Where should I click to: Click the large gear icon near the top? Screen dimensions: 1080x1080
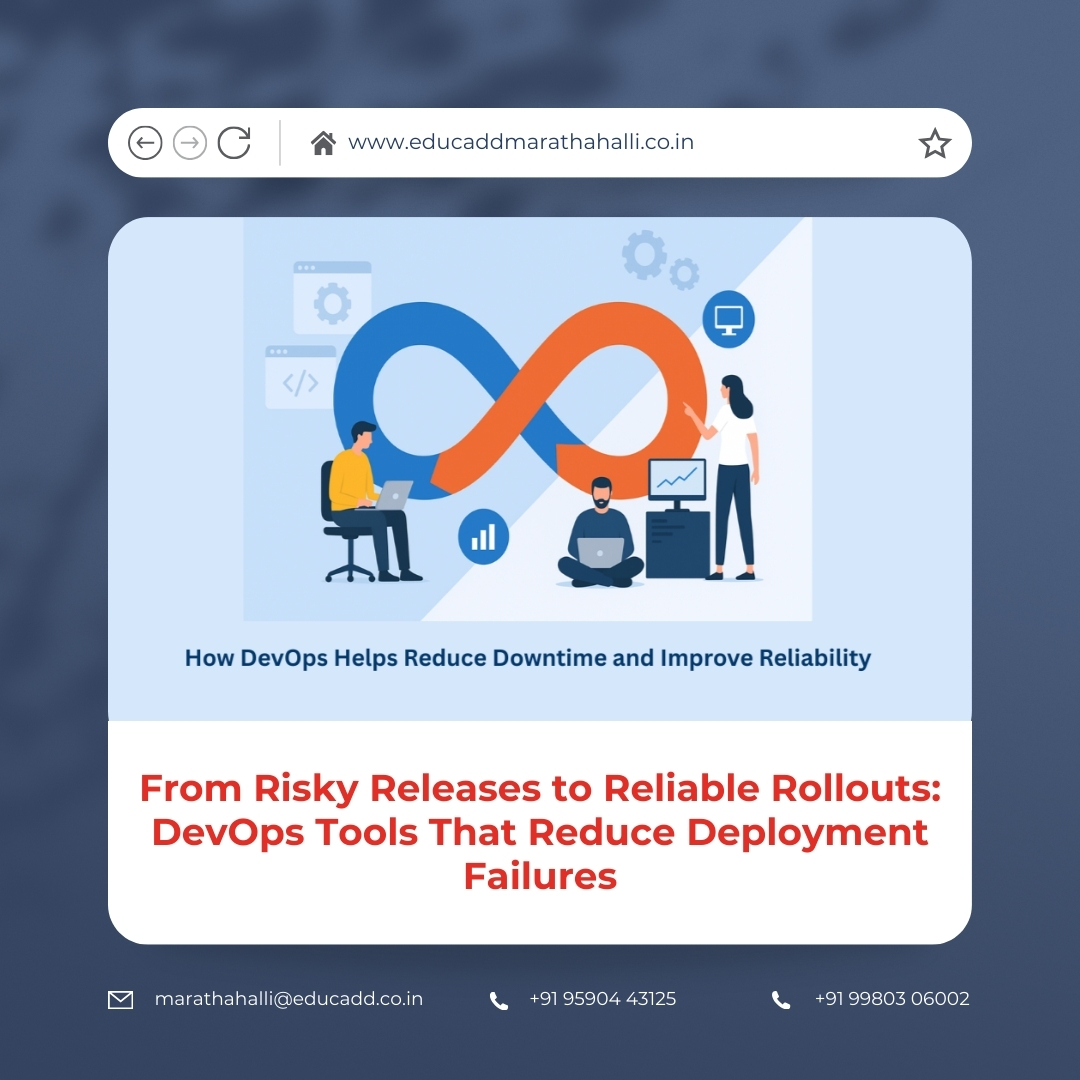click(644, 255)
